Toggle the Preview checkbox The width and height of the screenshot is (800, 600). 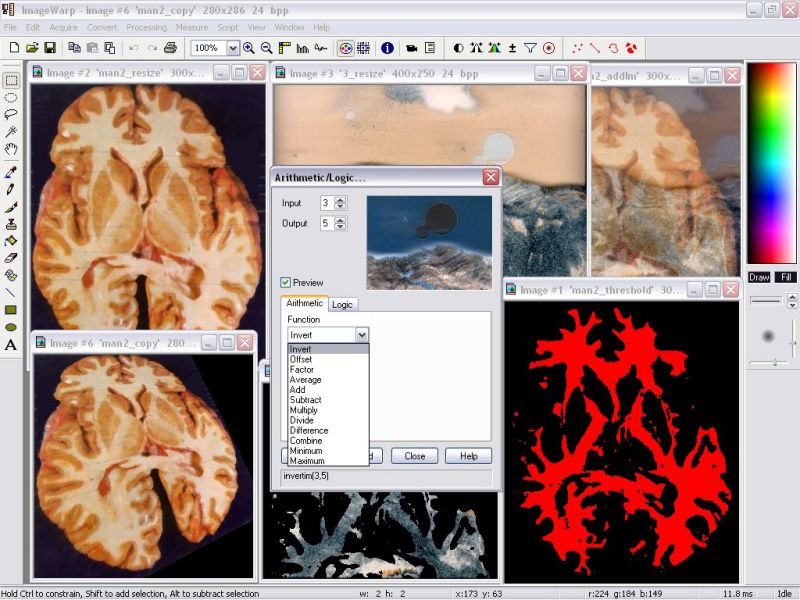click(x=285, y=283)
